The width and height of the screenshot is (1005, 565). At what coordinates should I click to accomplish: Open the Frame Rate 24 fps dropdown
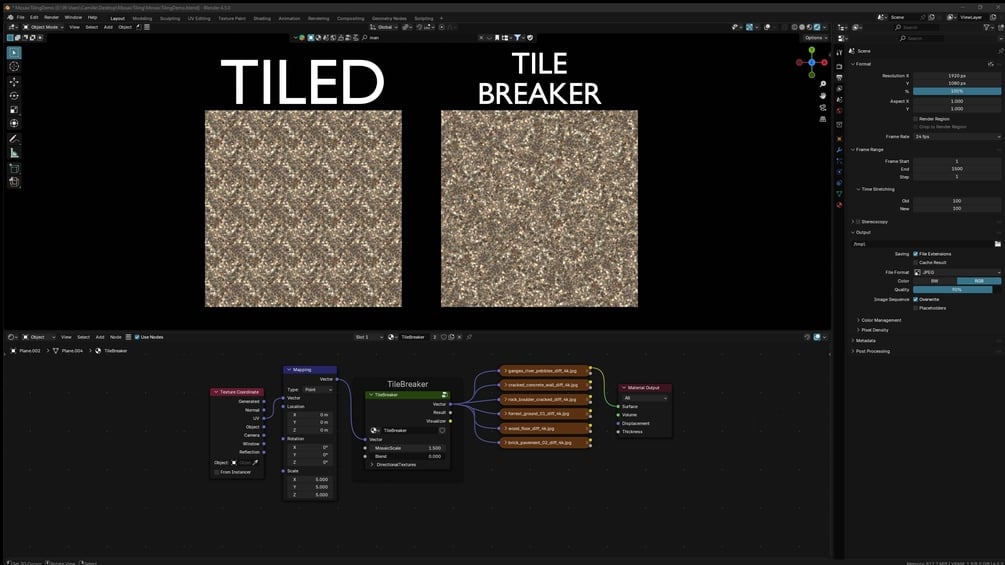click(x=957, y=137)
